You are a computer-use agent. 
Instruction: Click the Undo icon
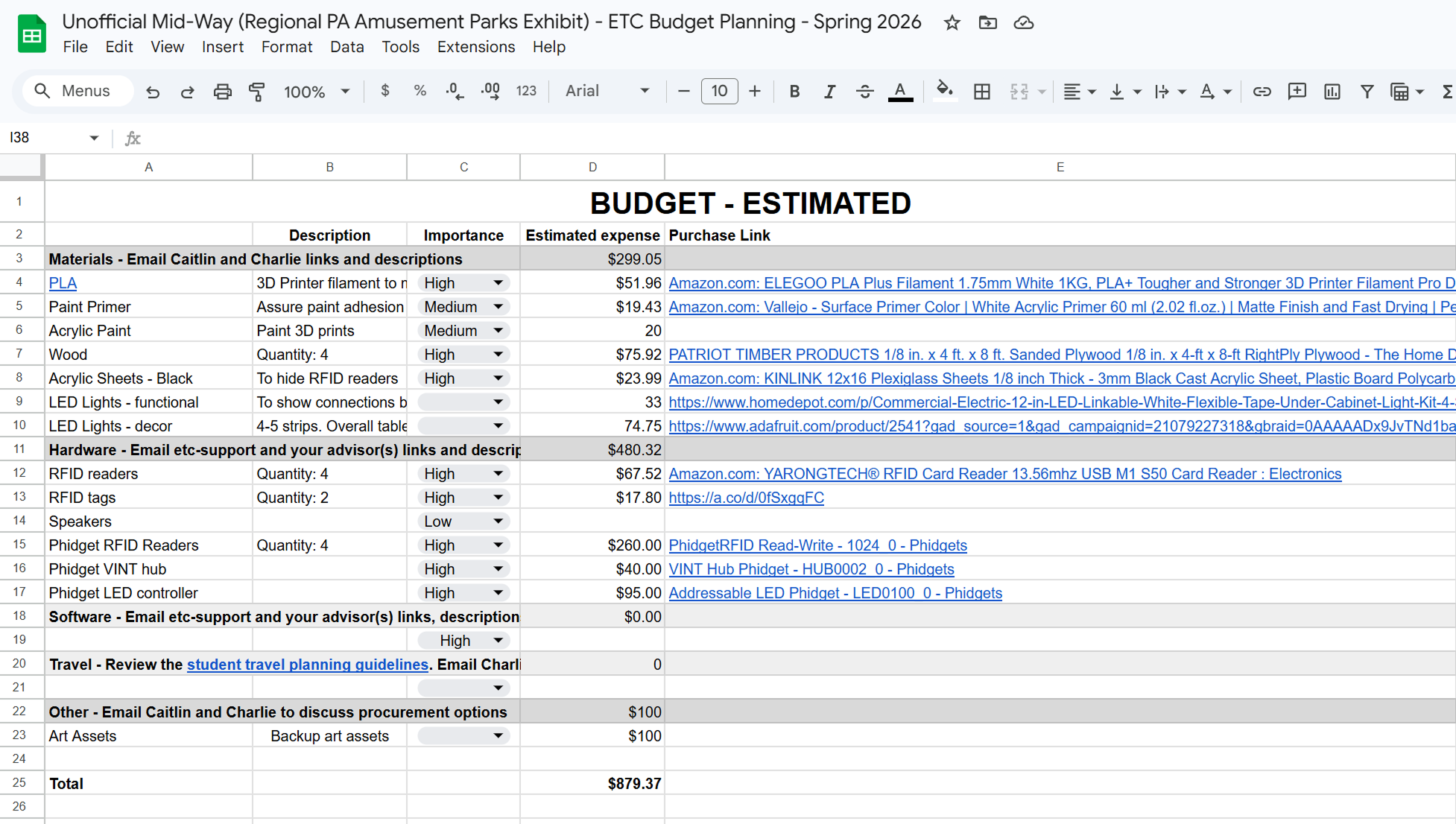click(x=153, y=92)
